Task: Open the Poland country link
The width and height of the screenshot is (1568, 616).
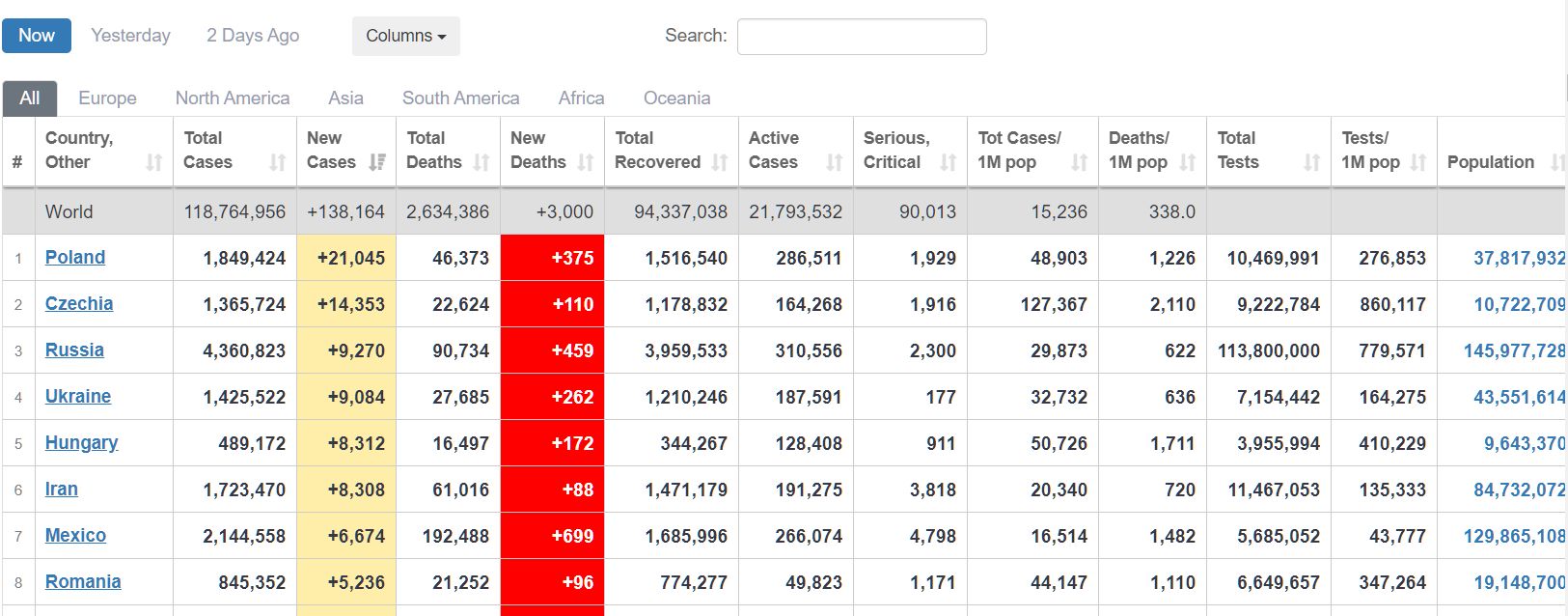Action: point(75,257)
